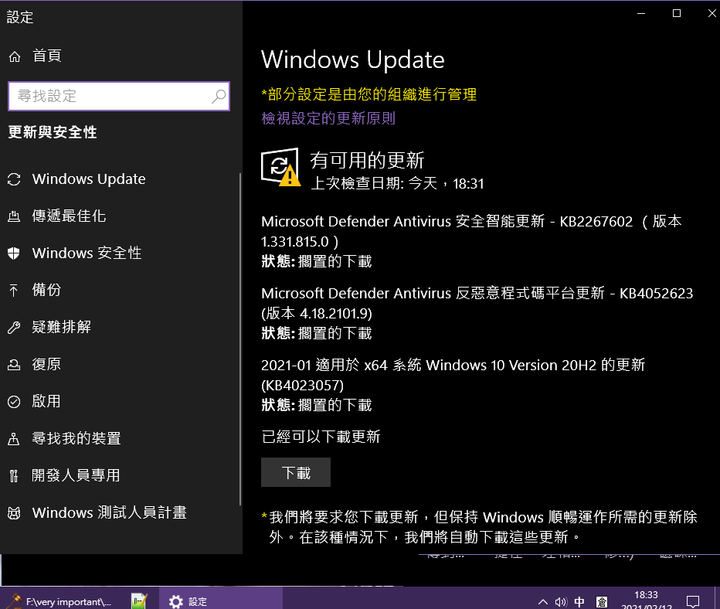The width and height of the screenshot is (720, 609).
Task: Switch the 中 input method indicator
Action: click(x=579, y=601)
